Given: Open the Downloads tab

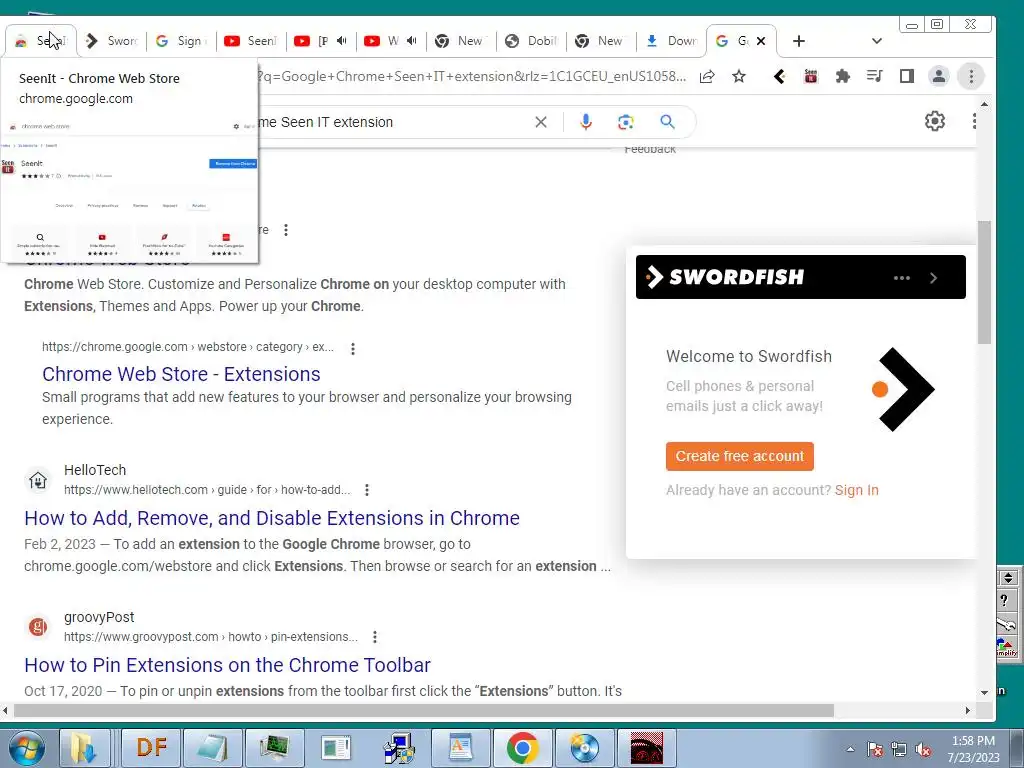Looking at the screenshot, I should point(671,41).
